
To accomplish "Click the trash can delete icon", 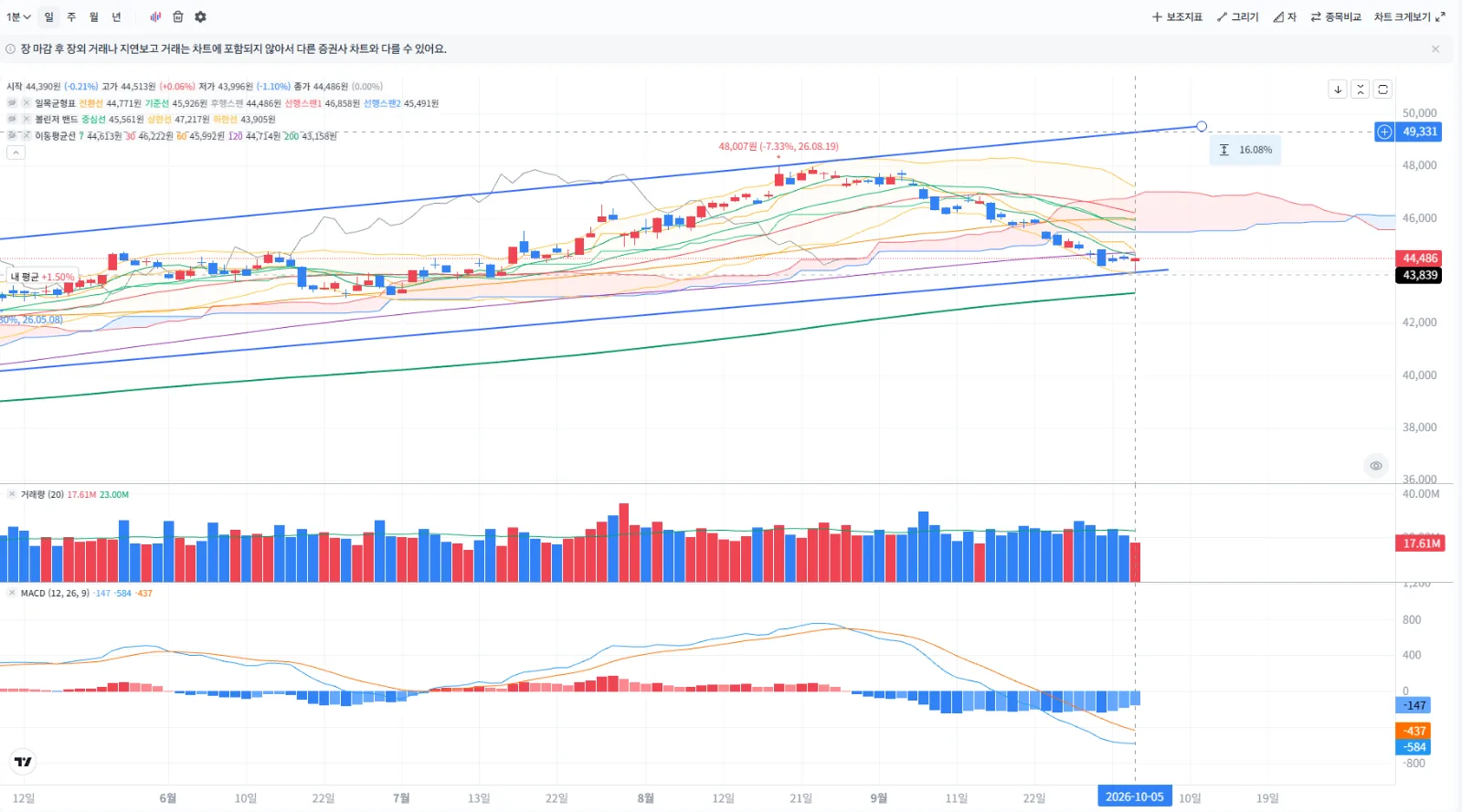I will (x=178, y=16).
